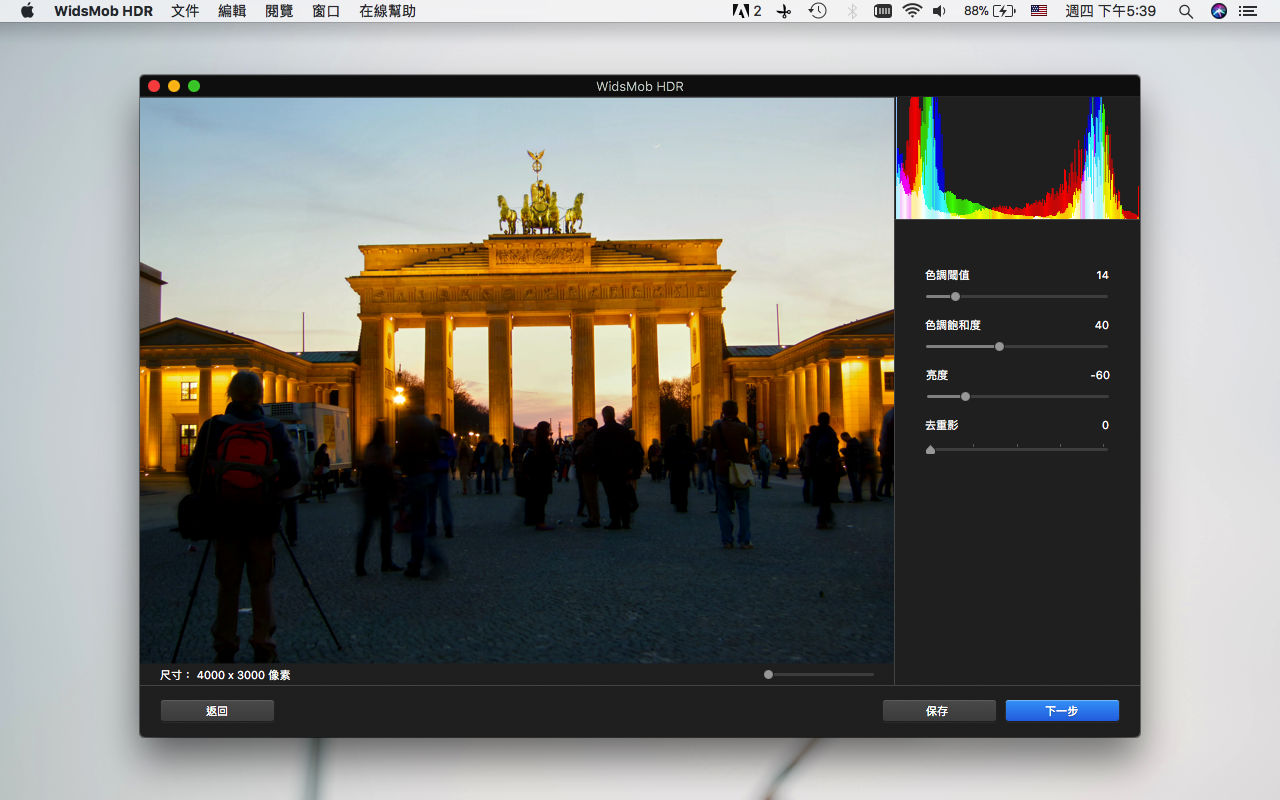Adjust the 色調閾值 slider
The height and width of the screenshot is (800, 1280).
(x=1017, y=296)
